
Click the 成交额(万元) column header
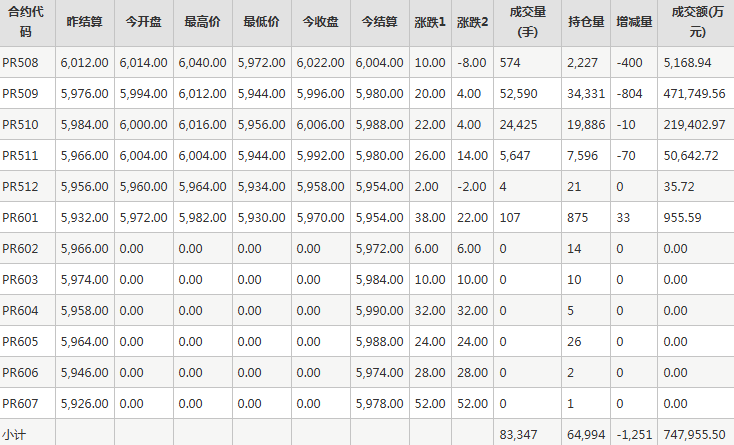coord(697,22)
